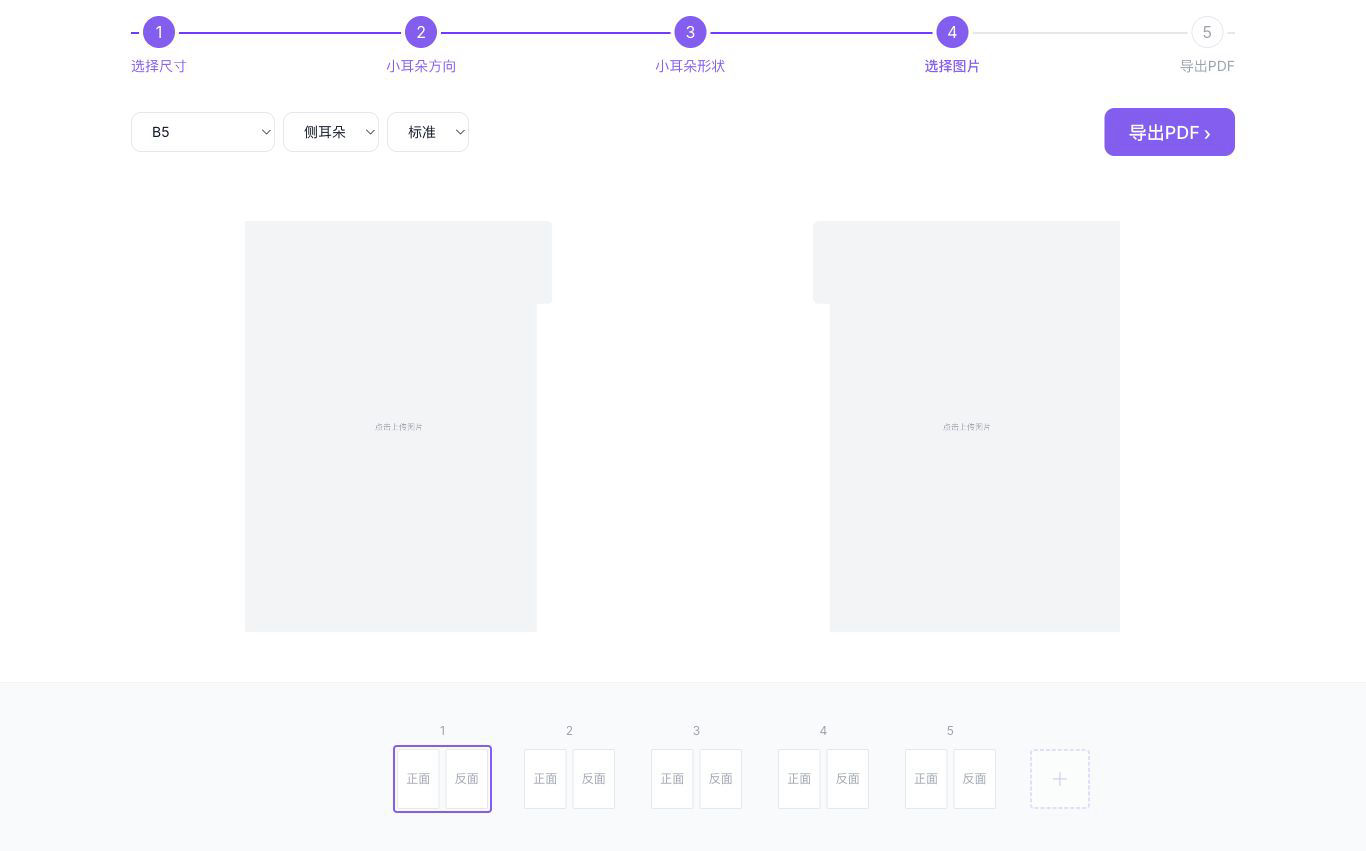Add a new sheet with plus box
Viewport: 1366px width, 851px height.
[1060, 779]
